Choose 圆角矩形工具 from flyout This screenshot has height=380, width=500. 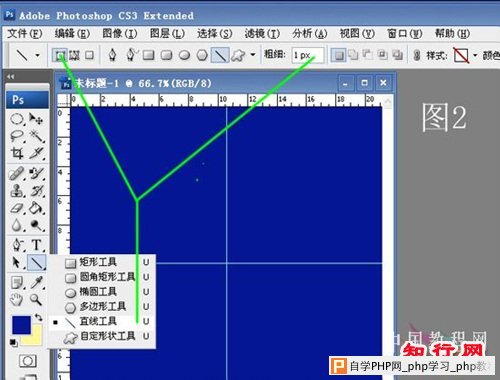[x=102, y=277]
